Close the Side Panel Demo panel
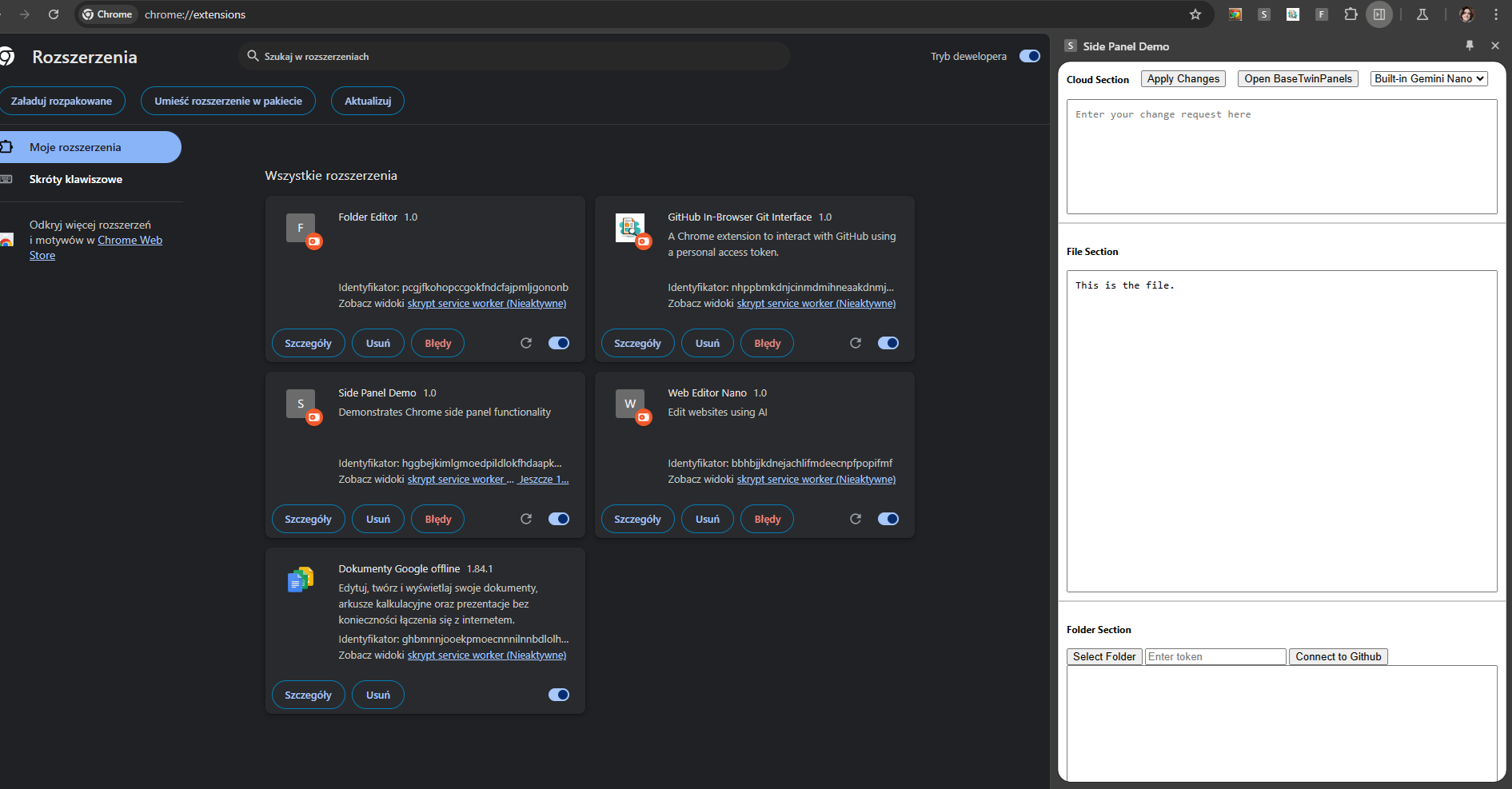 point(1495,46)
